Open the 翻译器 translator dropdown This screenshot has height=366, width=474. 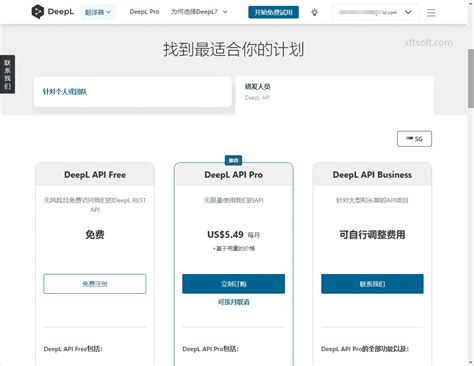98,12
